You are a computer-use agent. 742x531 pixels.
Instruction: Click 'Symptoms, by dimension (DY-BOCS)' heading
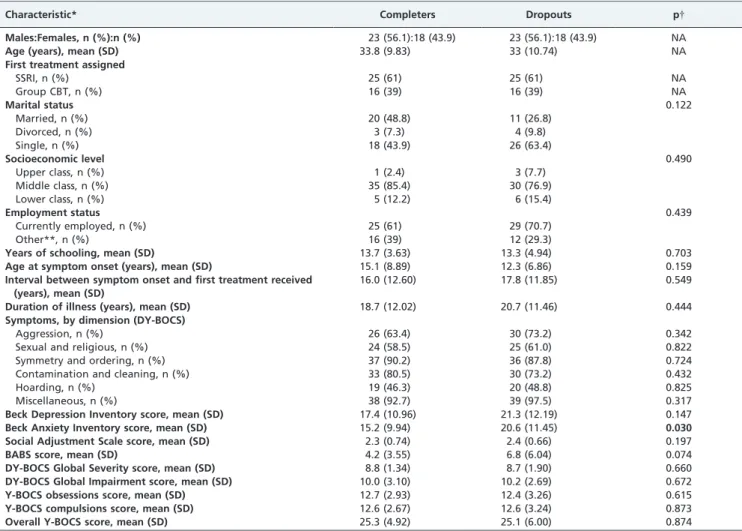tap(95, 320)
